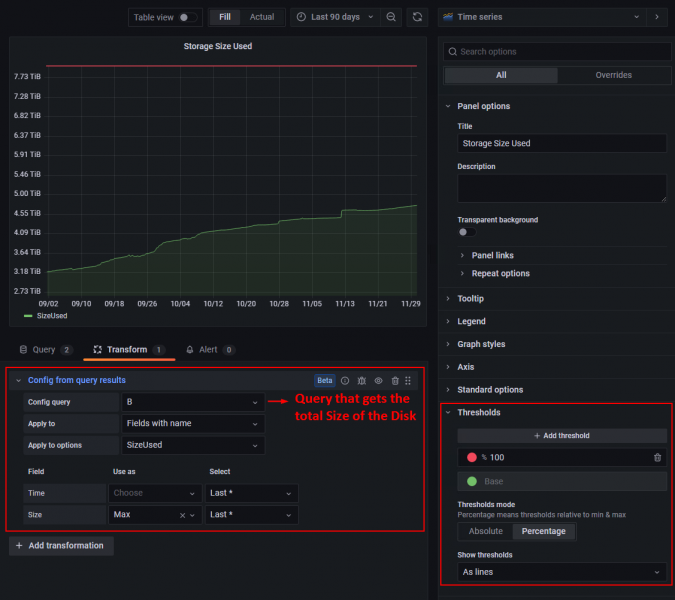Open the Apply to options SizeUsed dropdown
The width and height of the screenshot is (675, 600).
tap(193, 445)
